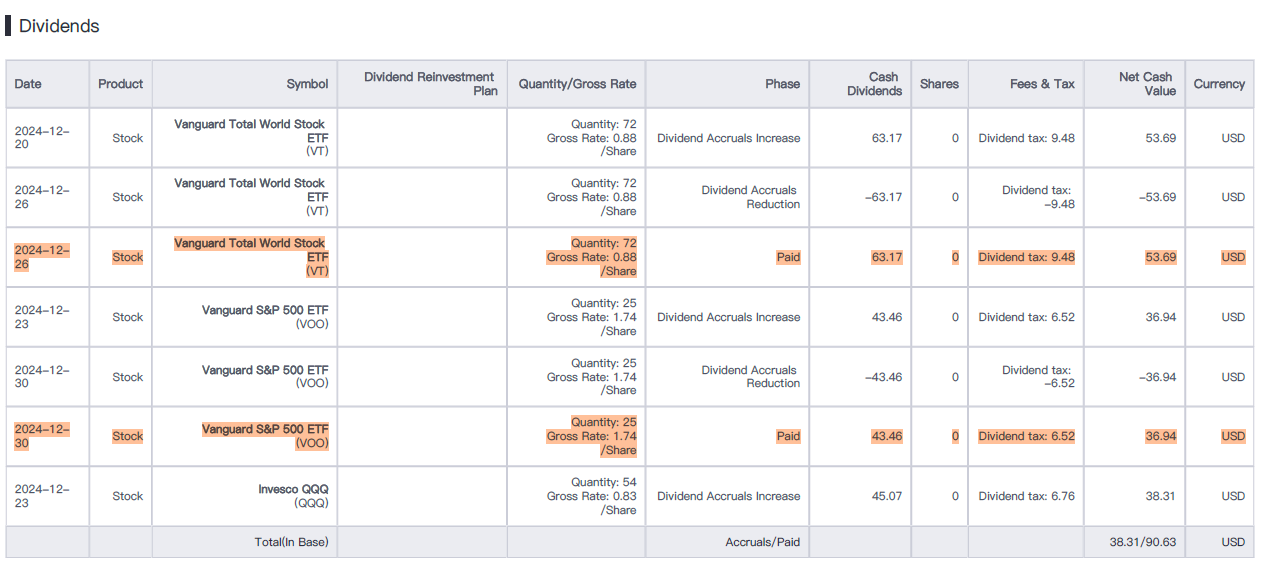Click the 38.31/90.63 total value
The width and height of the screenshot is (1262, 570).
coord(1143,542)
